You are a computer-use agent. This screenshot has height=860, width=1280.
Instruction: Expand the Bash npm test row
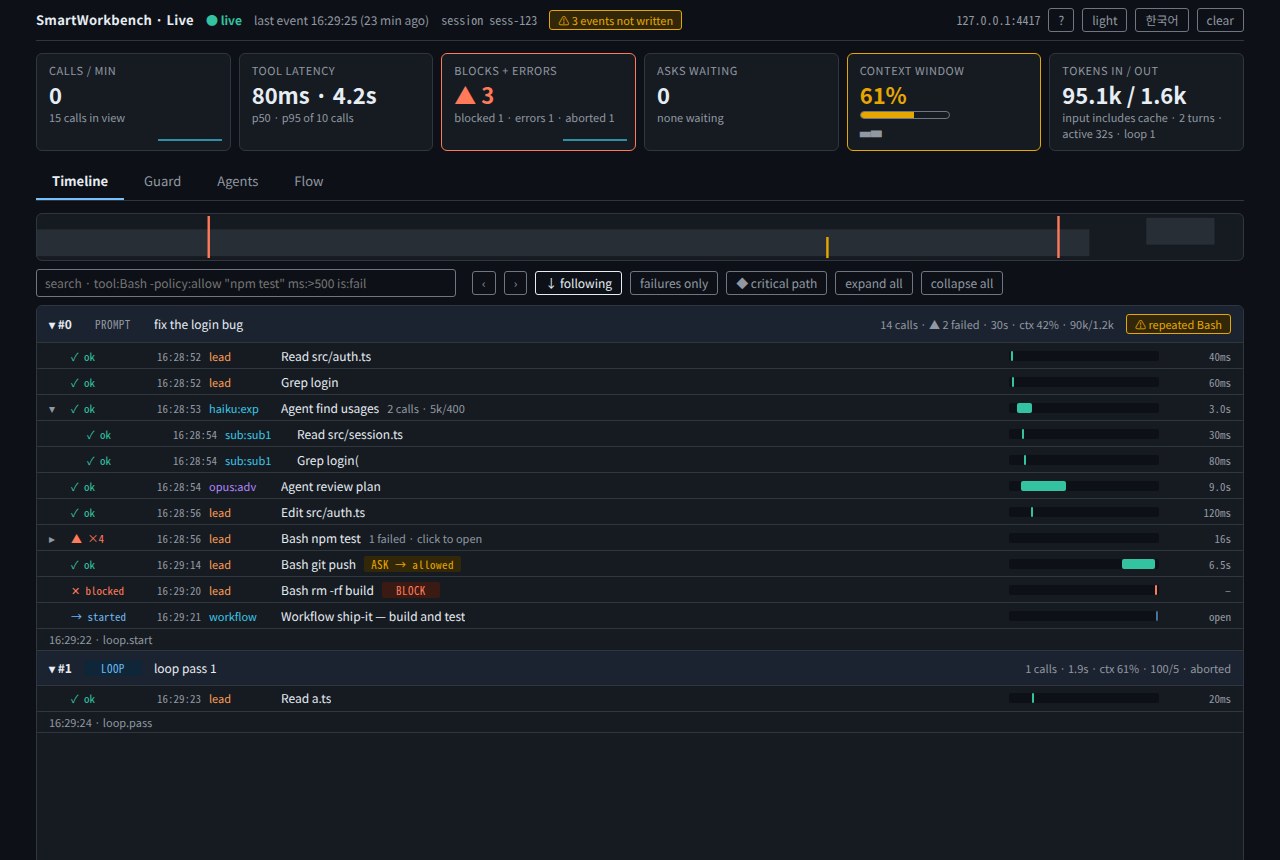(x=52, y=539)
